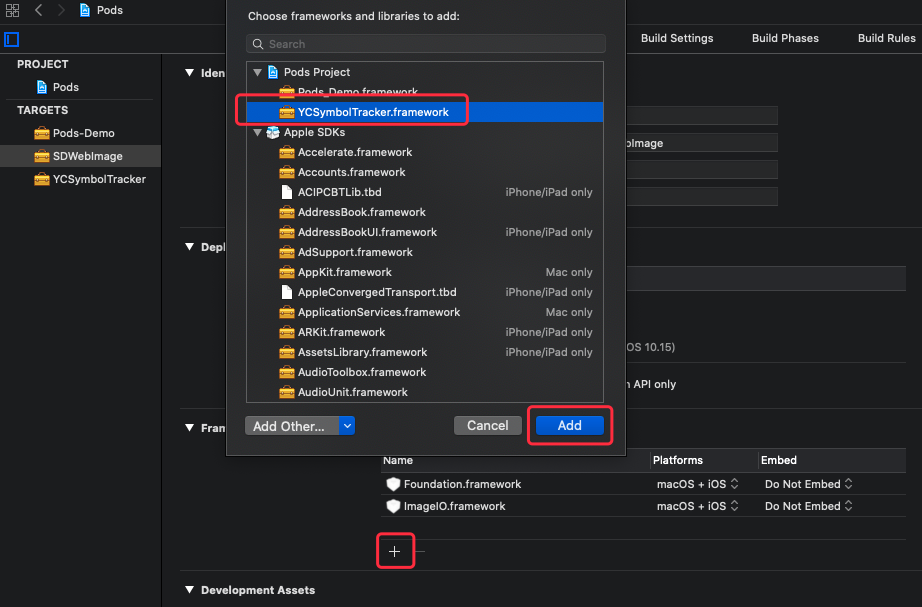Click the Platforms column header

click(677, 461)
